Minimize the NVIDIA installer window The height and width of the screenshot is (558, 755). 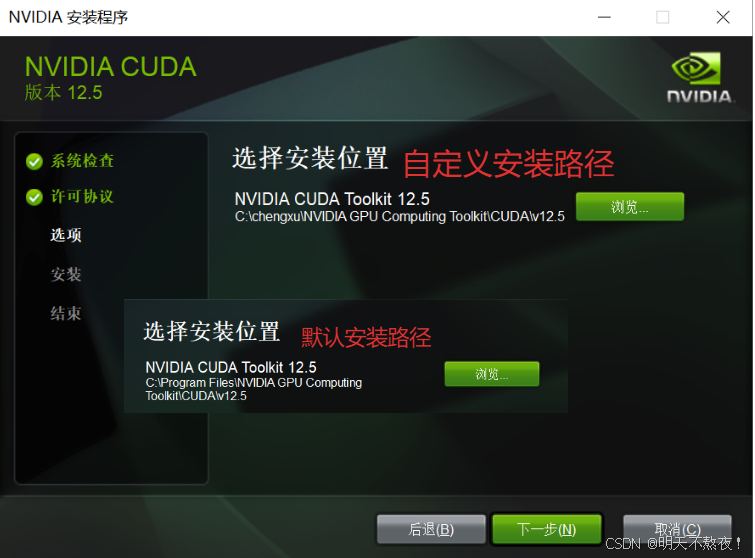pyautogui.click(x=604, y=18)
